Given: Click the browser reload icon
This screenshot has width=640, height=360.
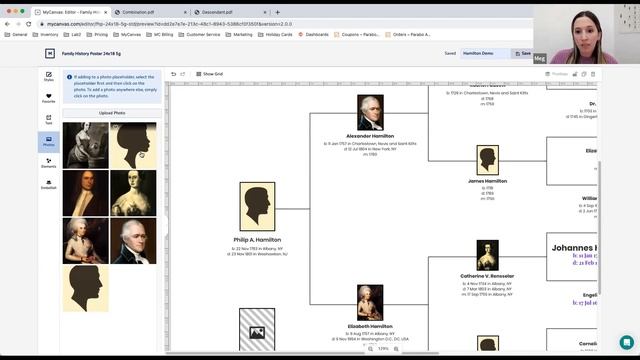Looking at the screenshot, I should pyautogui.click(x=29, y=24).
